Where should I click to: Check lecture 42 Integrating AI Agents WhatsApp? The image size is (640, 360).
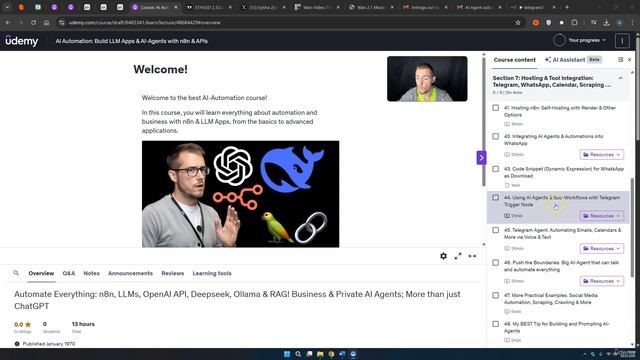pyautogui.click(x=496, y=136)
